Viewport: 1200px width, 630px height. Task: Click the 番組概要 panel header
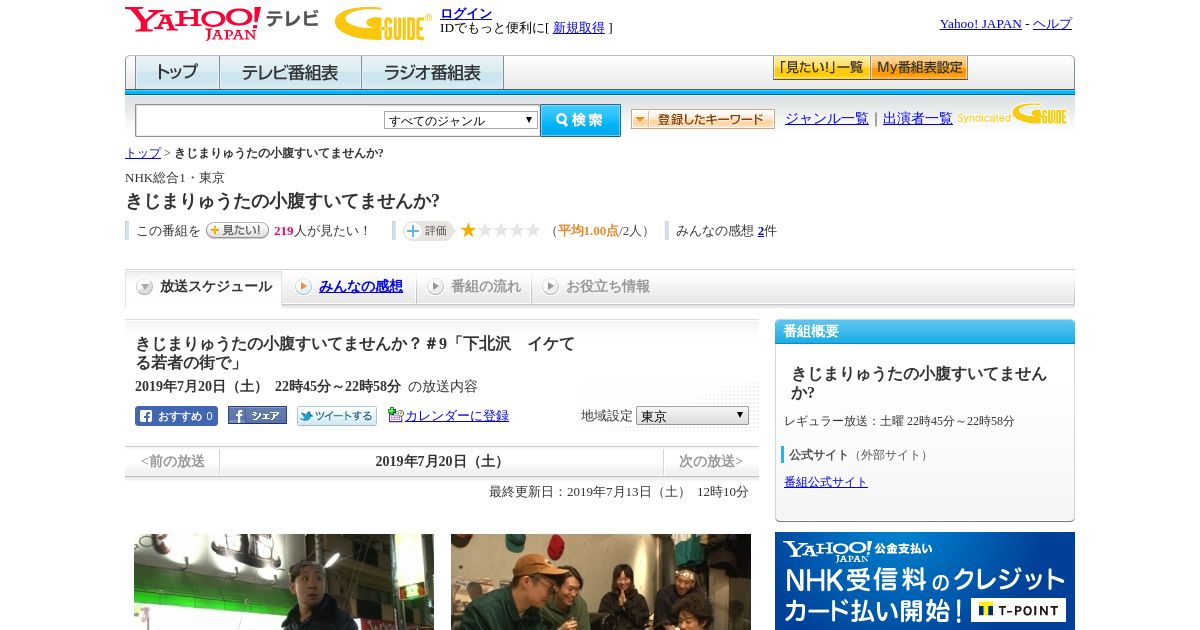(x=925, y=332)
